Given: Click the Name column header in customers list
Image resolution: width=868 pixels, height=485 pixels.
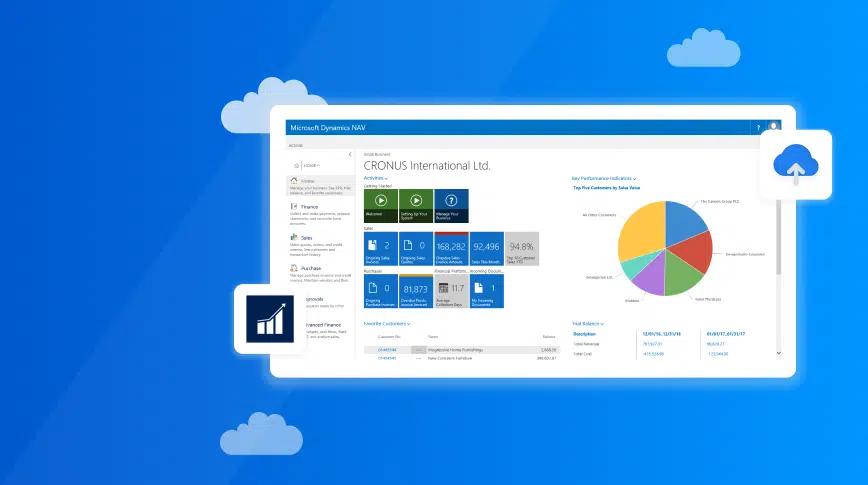Looking at the screenshot, I should pyautogui.click(x=433, y=337).
